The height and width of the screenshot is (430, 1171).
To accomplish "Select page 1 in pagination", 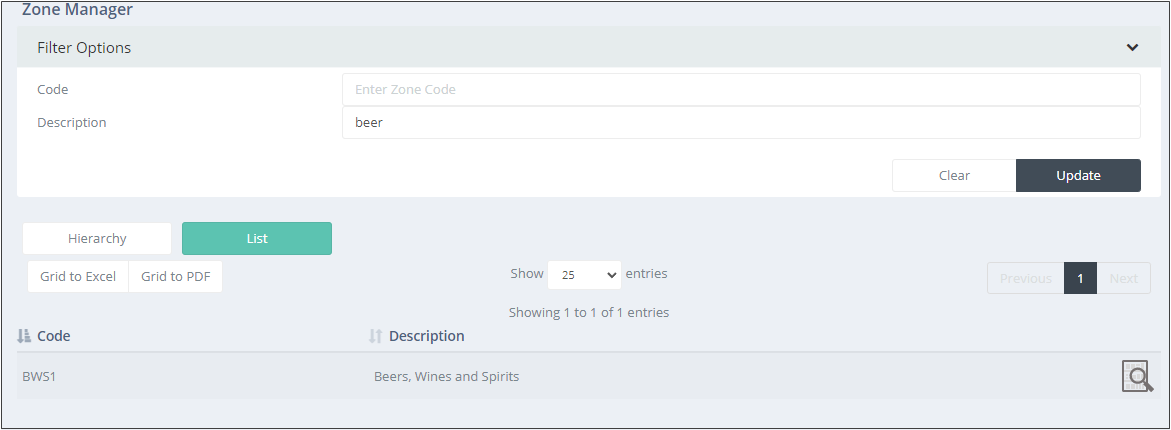I will pos(1081,278).
